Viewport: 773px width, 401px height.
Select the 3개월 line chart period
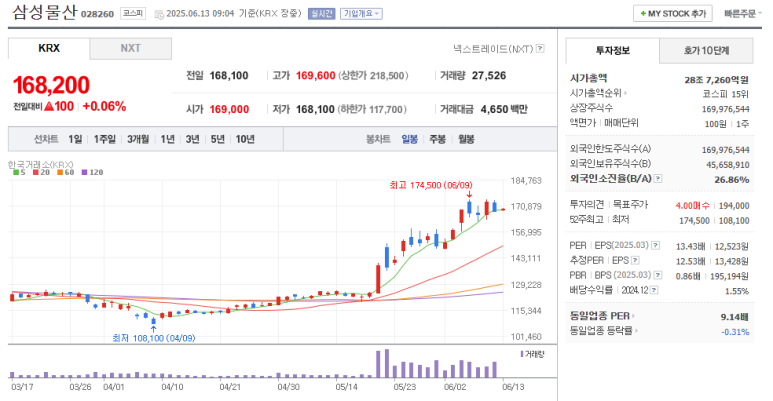[x=138, y=139]
